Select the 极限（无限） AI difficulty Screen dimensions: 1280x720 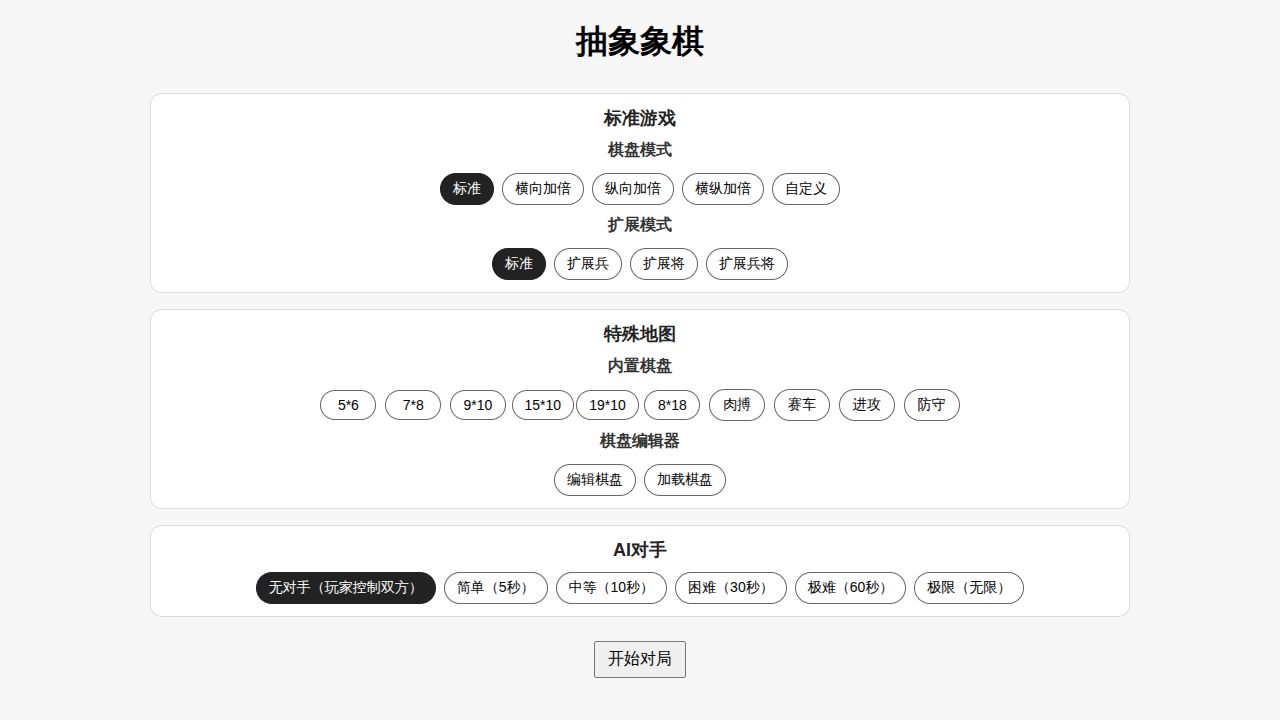[x=969, y=588]
